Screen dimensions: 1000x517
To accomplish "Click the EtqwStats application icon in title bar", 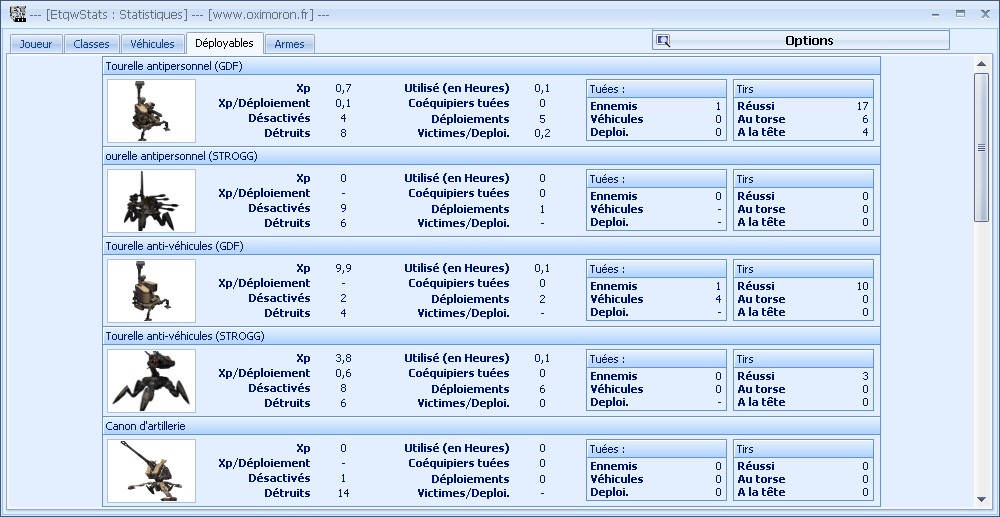I will pyautogui.click(x=18, y=13).
